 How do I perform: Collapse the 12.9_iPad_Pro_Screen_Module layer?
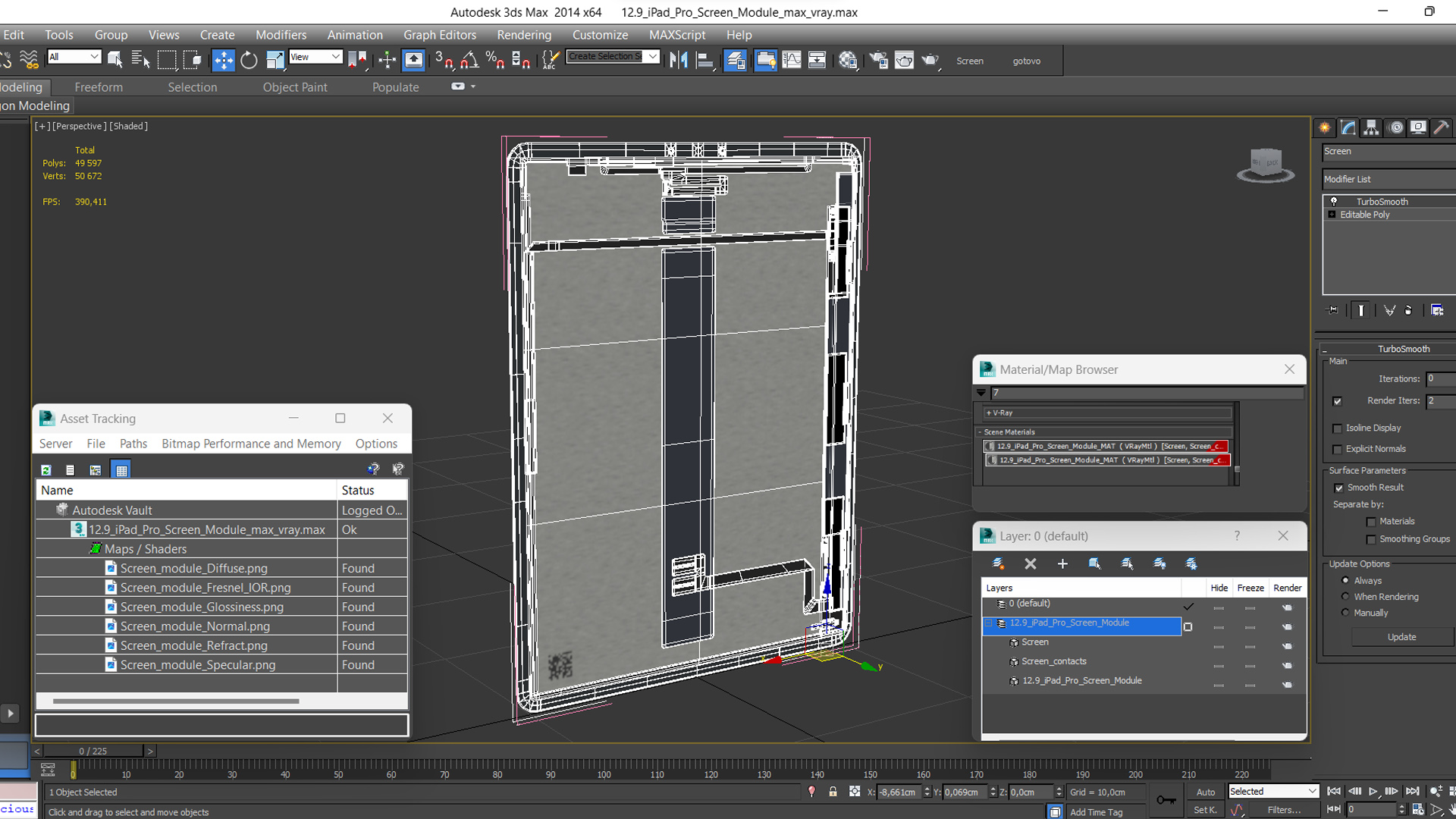coord(988,623)
